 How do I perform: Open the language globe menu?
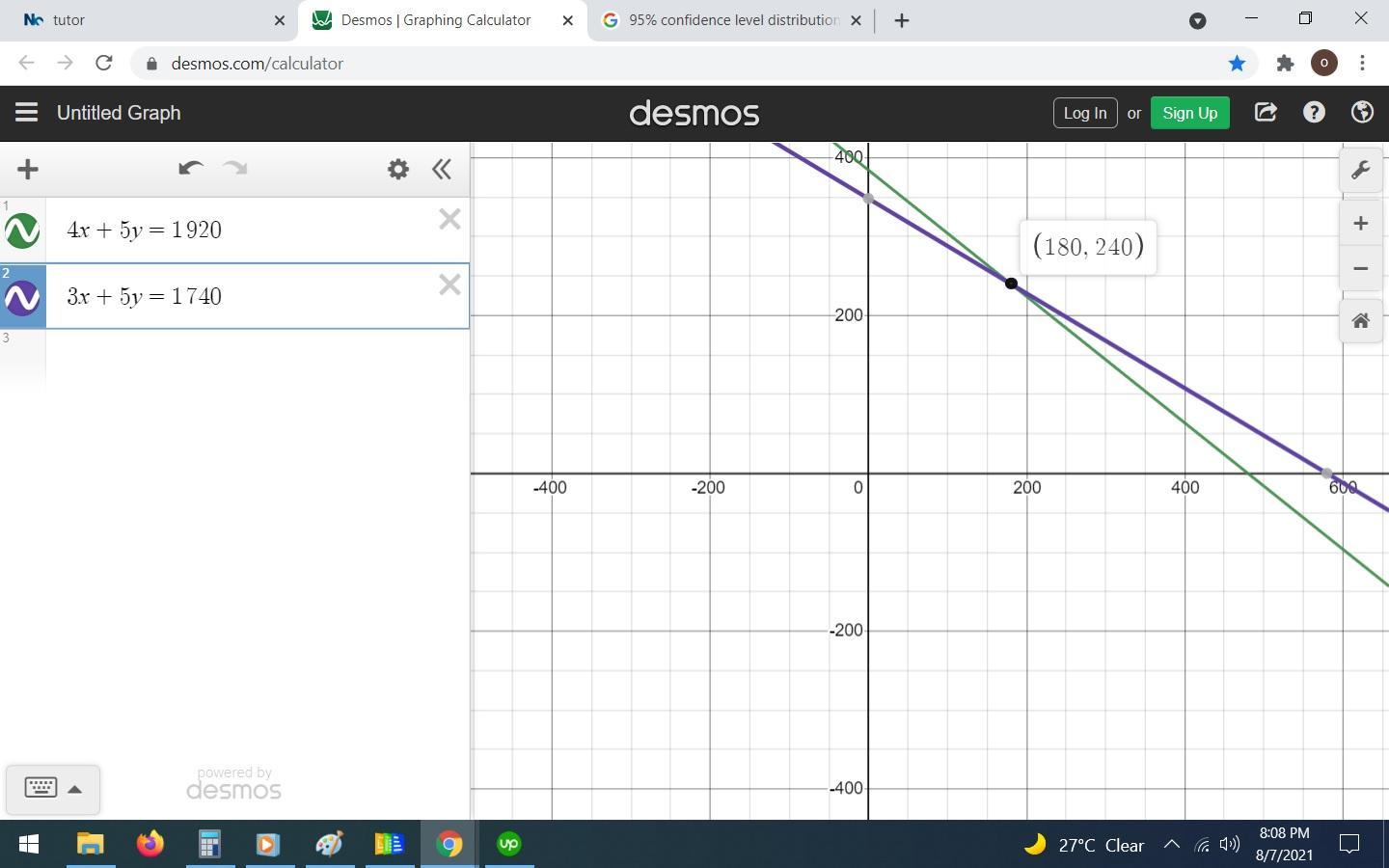click(x=1362, y=113)
